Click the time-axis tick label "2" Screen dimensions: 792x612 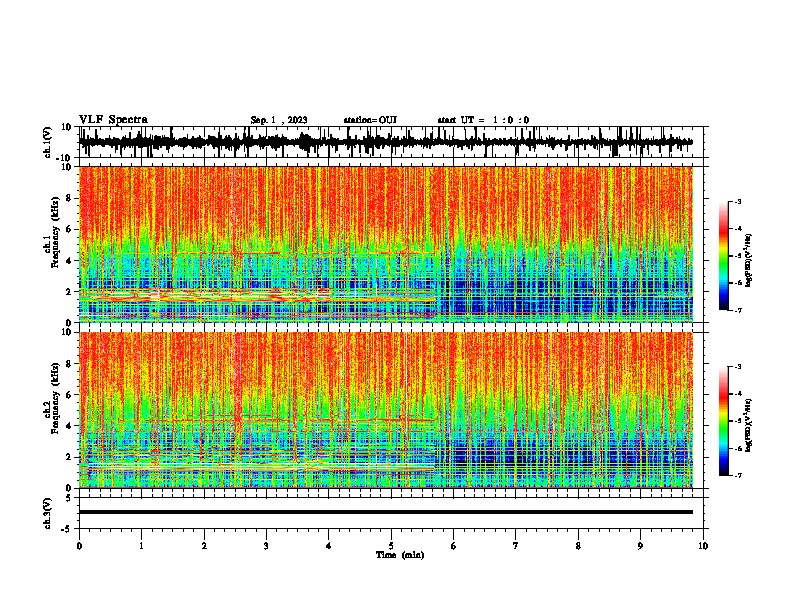[x=204, y=546]
